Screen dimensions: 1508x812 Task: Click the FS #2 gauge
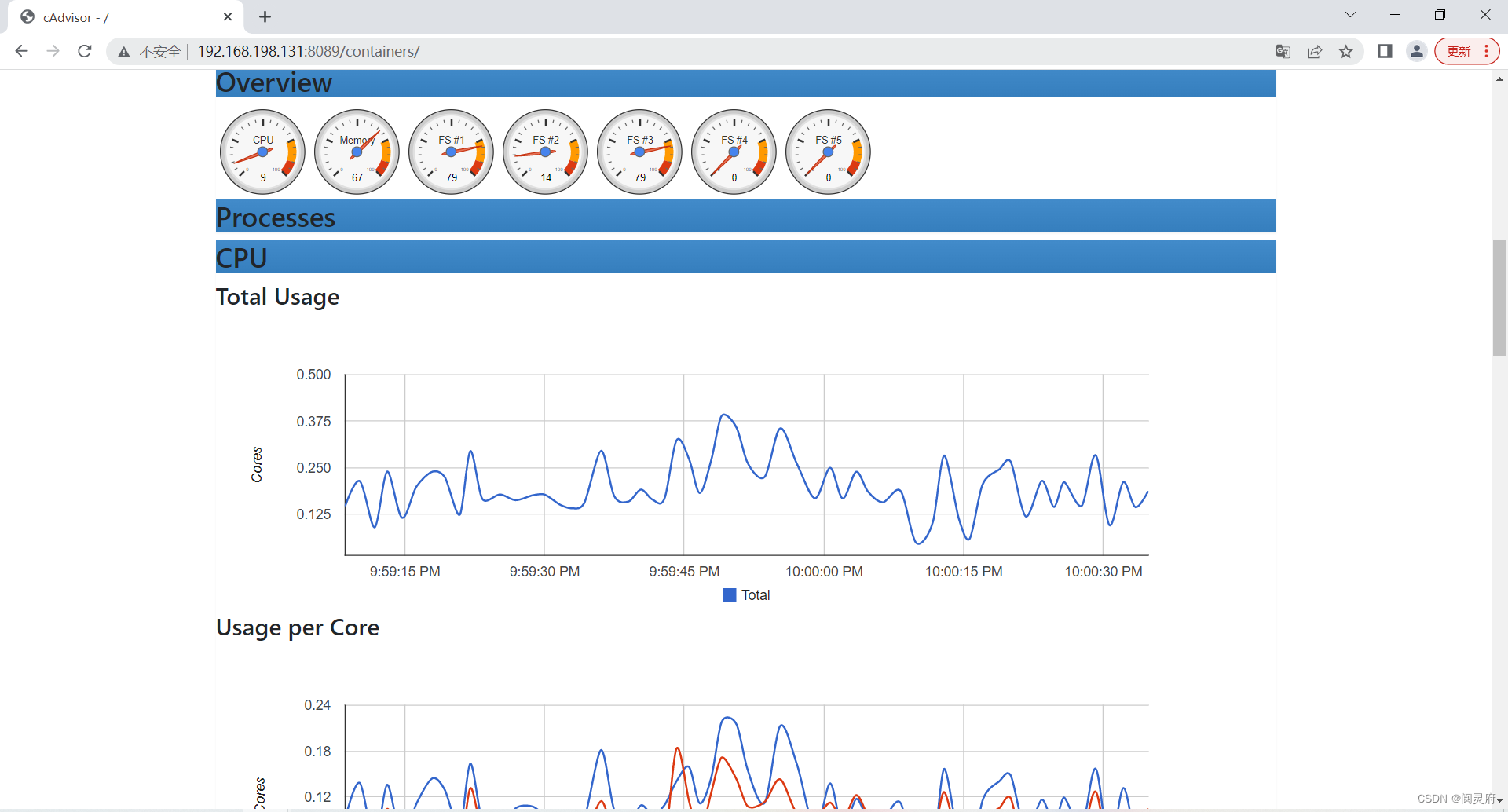pos(546,152)
